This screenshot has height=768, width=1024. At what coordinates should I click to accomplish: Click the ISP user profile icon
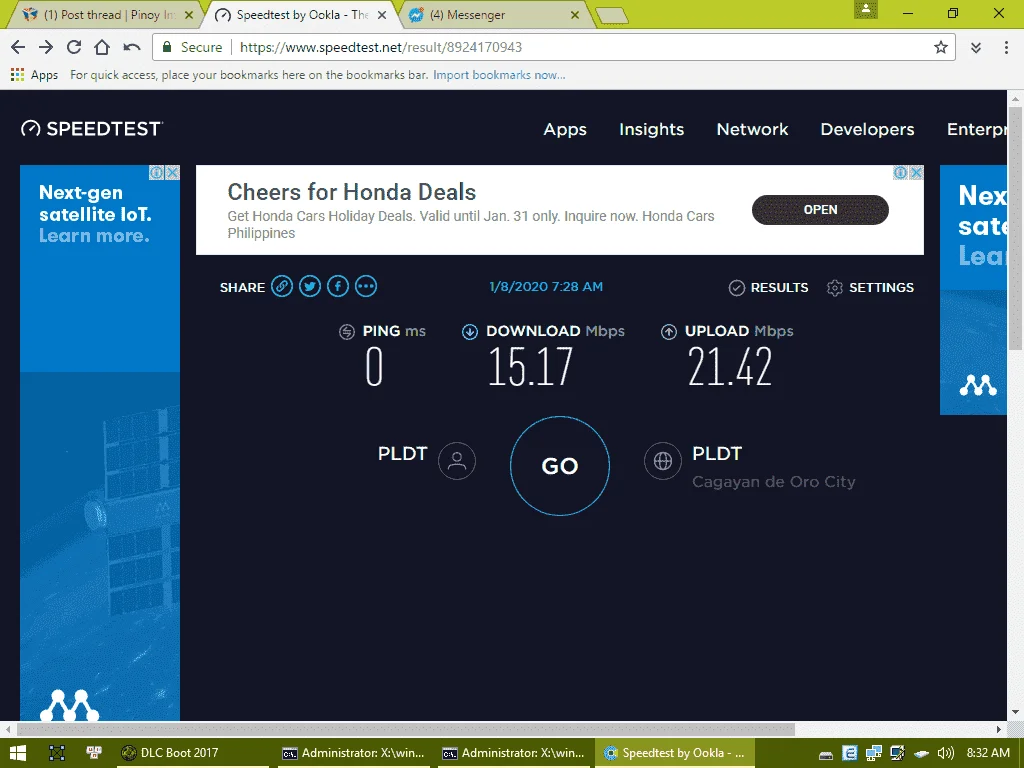pyautogui.click(x=456, y=461)
